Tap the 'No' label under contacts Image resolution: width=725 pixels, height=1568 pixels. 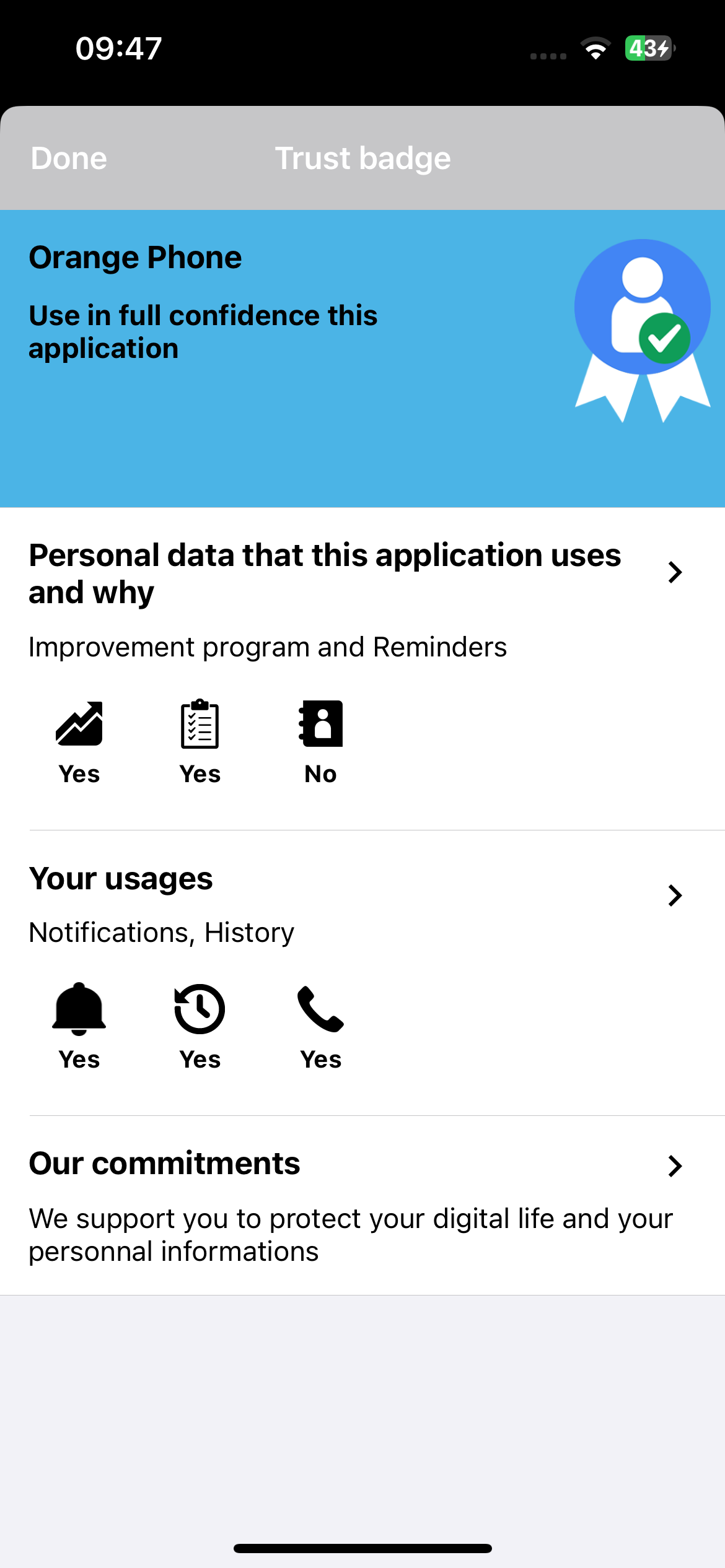(320, 774)
